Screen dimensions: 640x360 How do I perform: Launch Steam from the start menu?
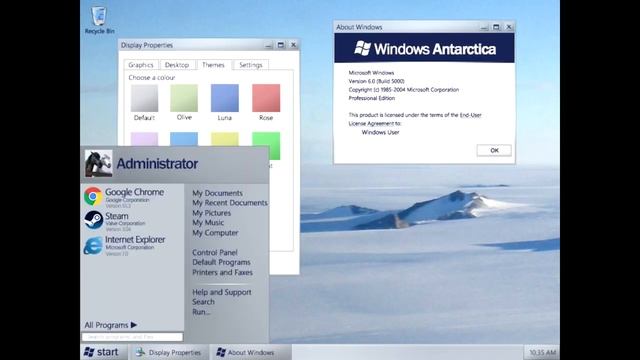click(x=115, y=220)
